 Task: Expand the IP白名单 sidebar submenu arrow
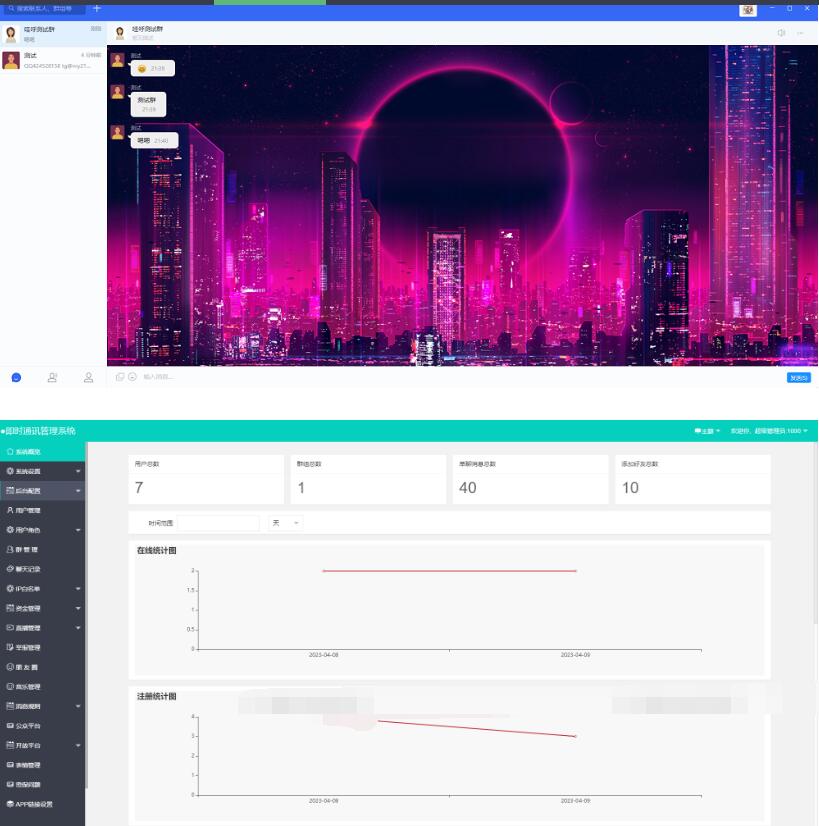[78, 589]
